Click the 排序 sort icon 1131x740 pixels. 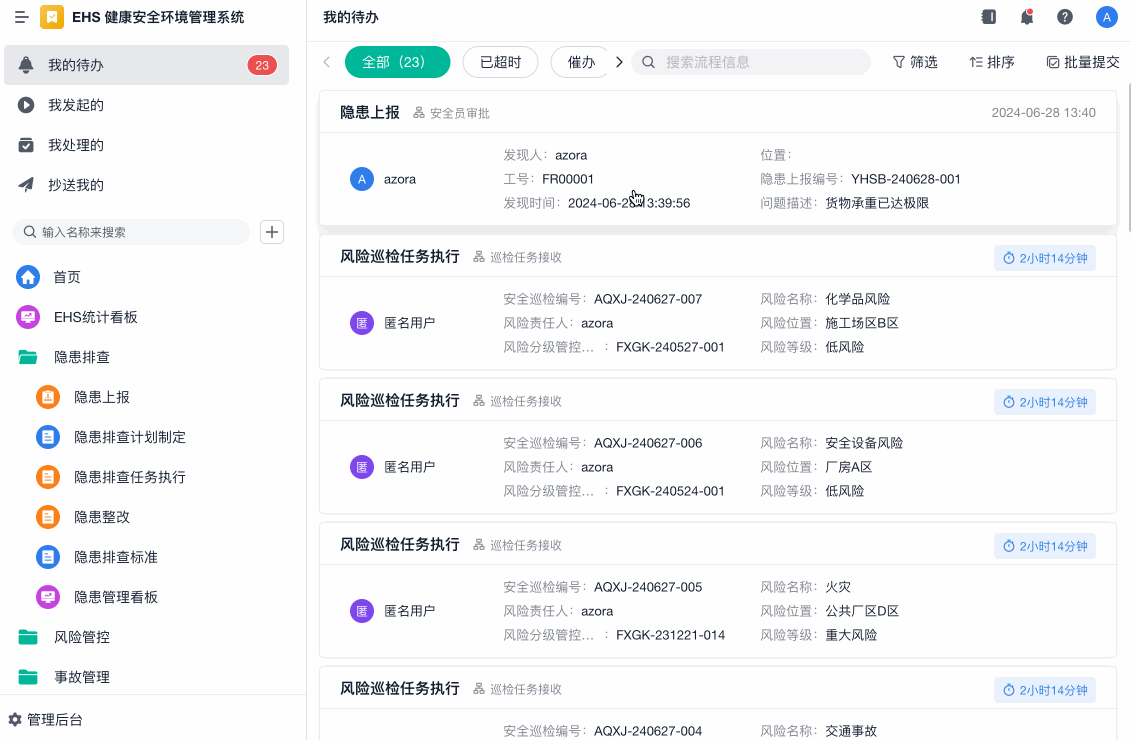(976, 63)
